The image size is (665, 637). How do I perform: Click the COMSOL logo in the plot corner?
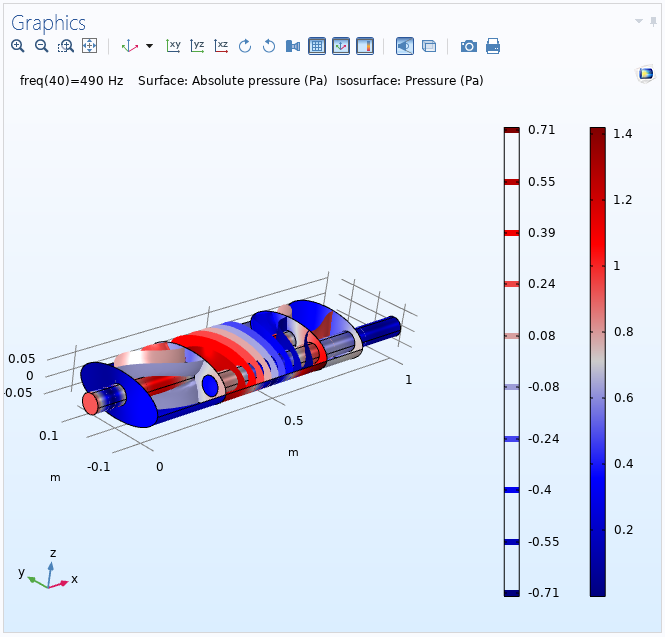pos(646,74)
